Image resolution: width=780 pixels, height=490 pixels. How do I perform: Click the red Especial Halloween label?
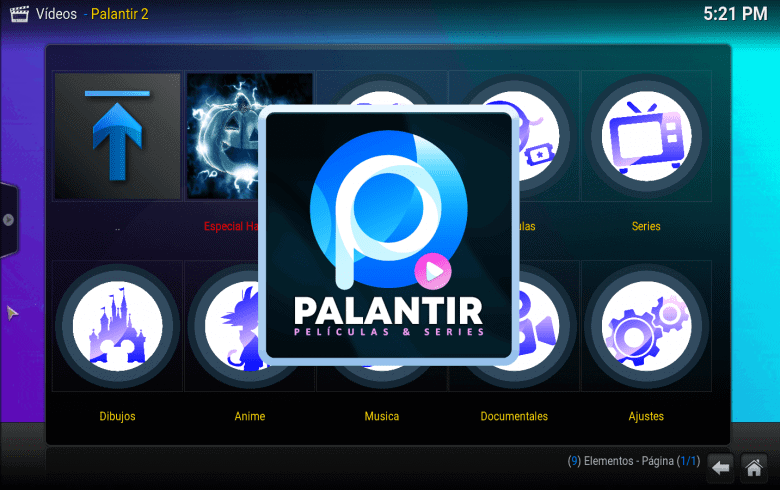(x=231, y=226)
